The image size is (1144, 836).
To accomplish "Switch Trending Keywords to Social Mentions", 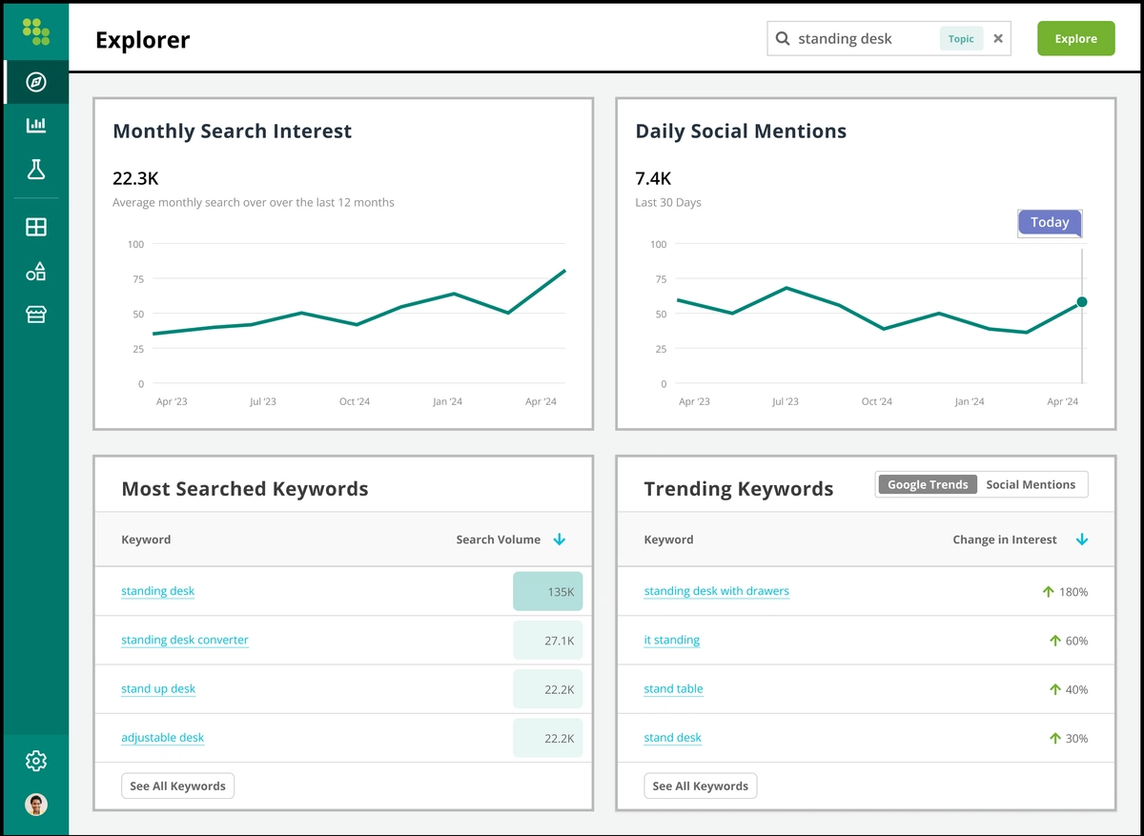I will coord(1031,484).
